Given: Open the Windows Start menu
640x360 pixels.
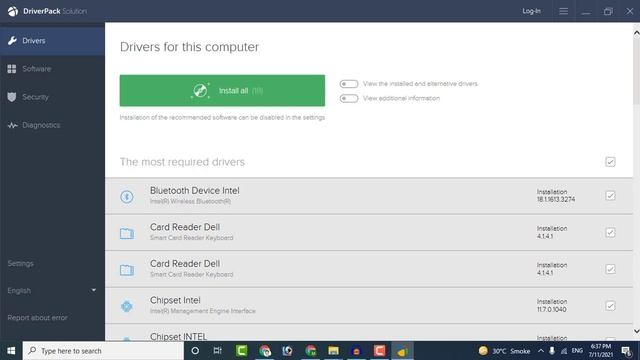Looking at the screenshot, I should click(x=11, y=351).
